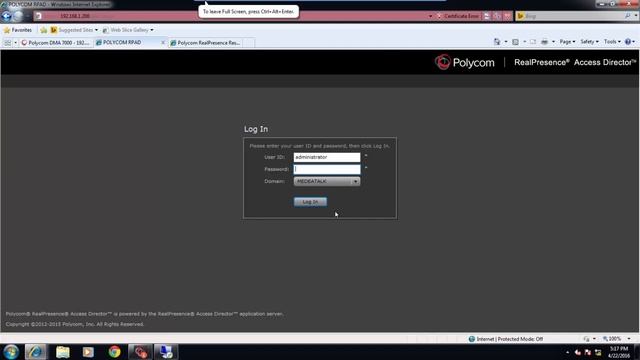Open the Safety menu
The image size is (640, 360).
[589, 42]
